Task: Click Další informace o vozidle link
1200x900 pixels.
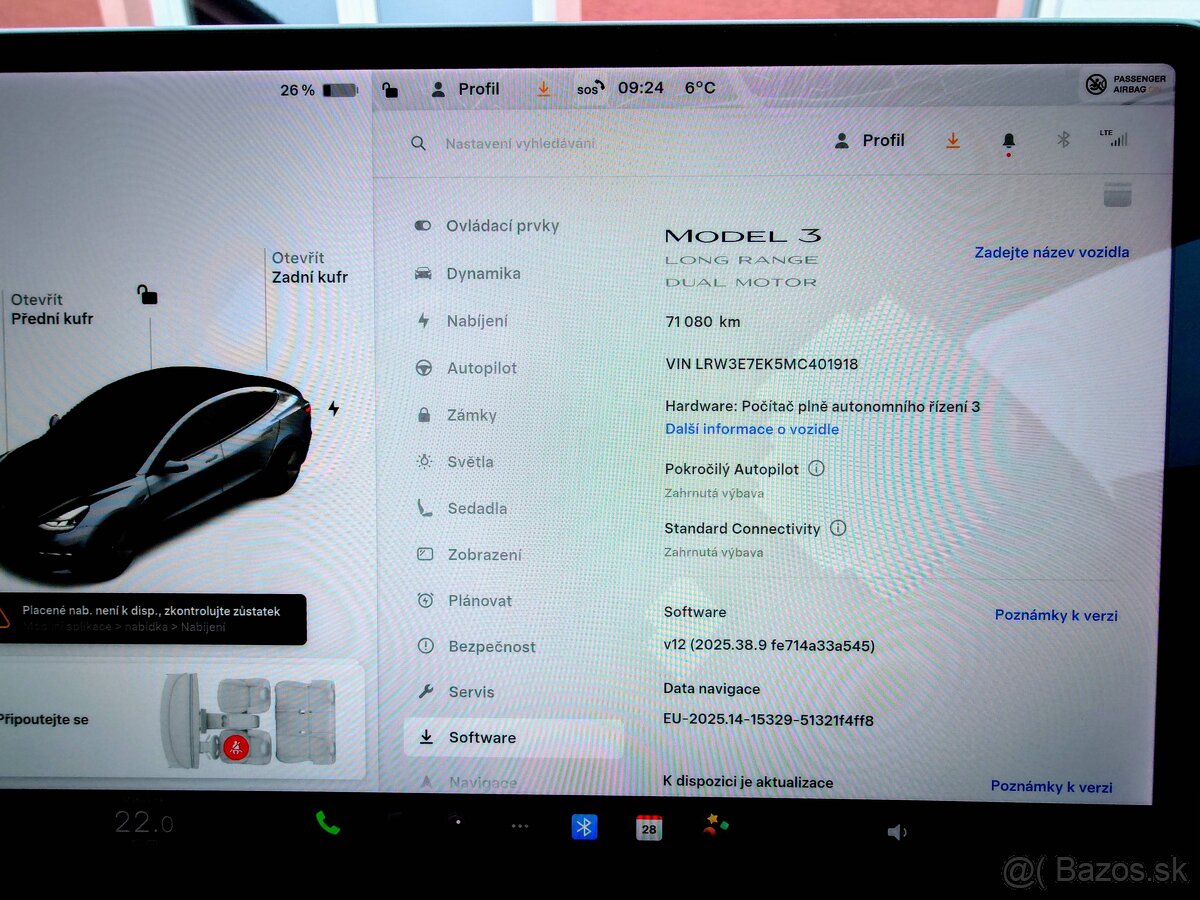Action: point(751,429)
